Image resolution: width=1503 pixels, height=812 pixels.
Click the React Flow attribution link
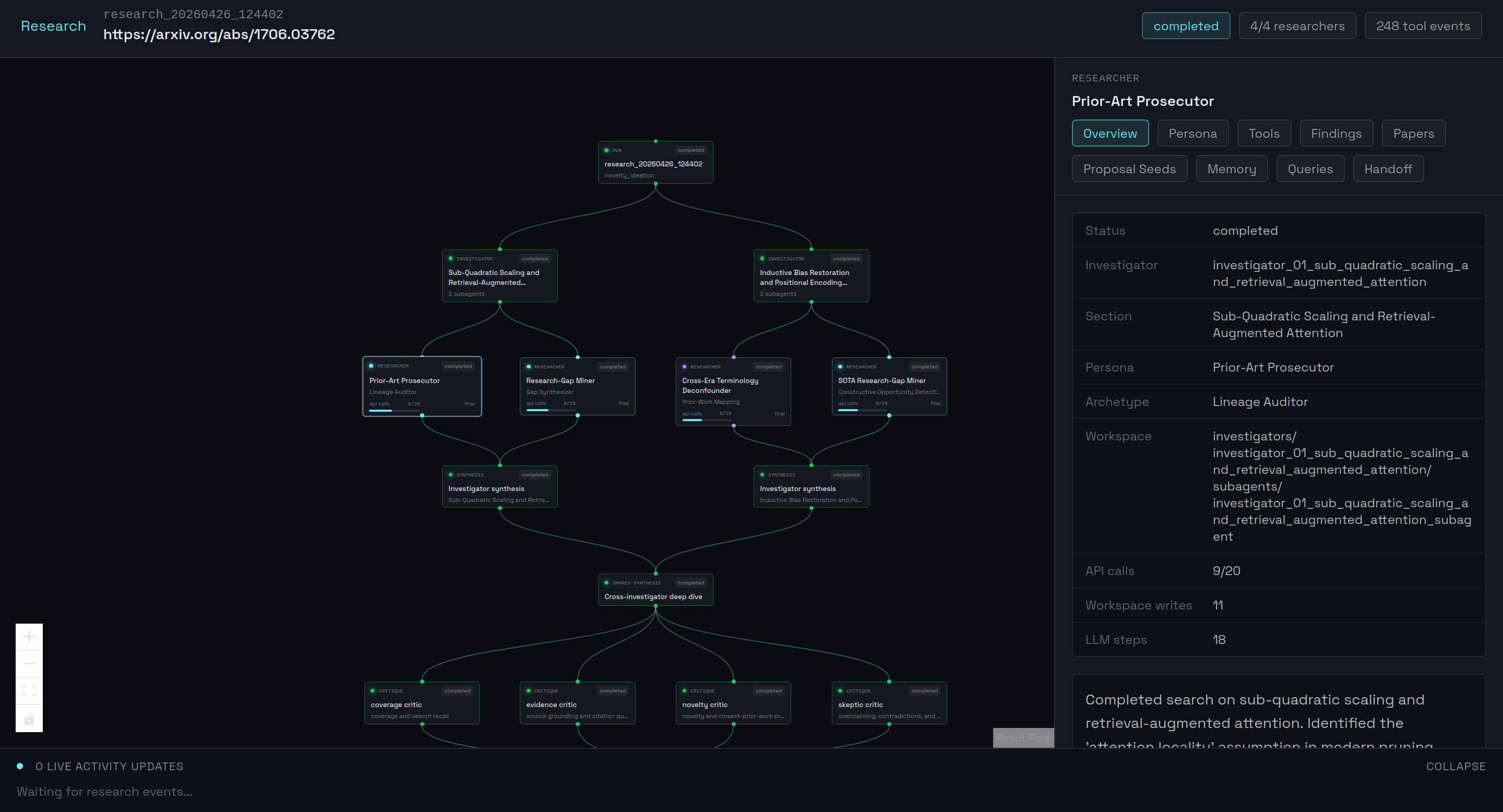(x=1023, y=738)
